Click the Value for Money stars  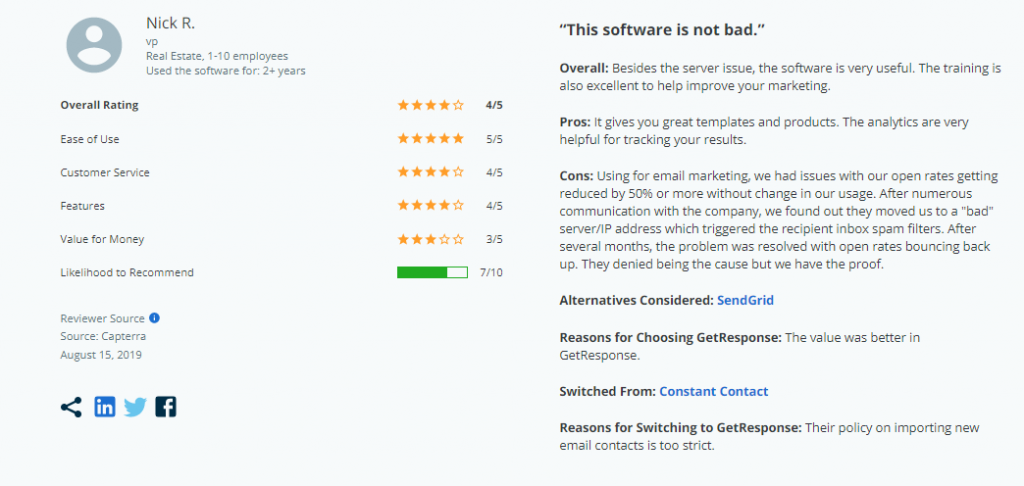click(x=431, y=239)
